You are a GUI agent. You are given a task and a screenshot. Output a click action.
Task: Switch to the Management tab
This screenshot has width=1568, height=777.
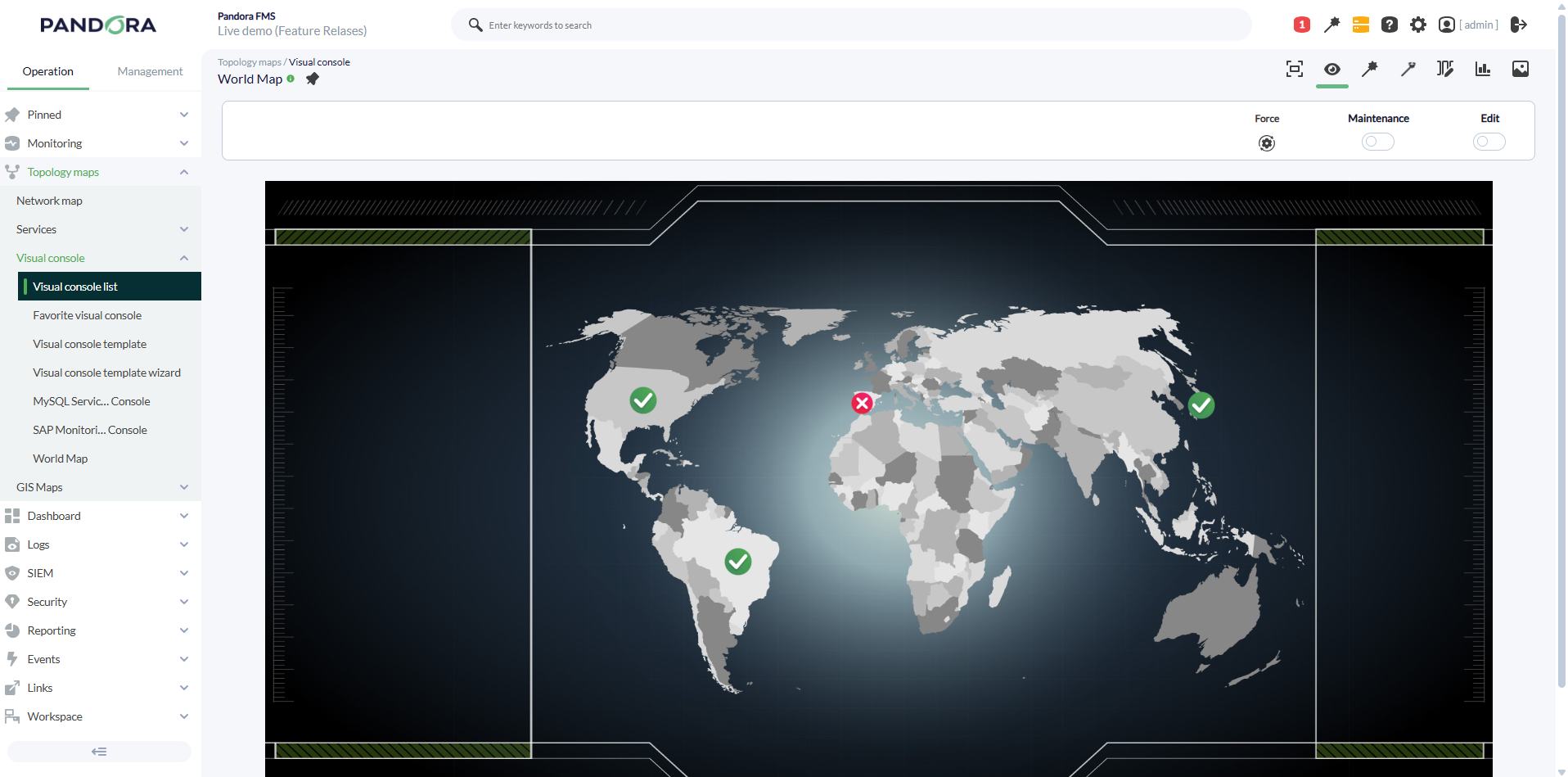(x=150, y=71)
